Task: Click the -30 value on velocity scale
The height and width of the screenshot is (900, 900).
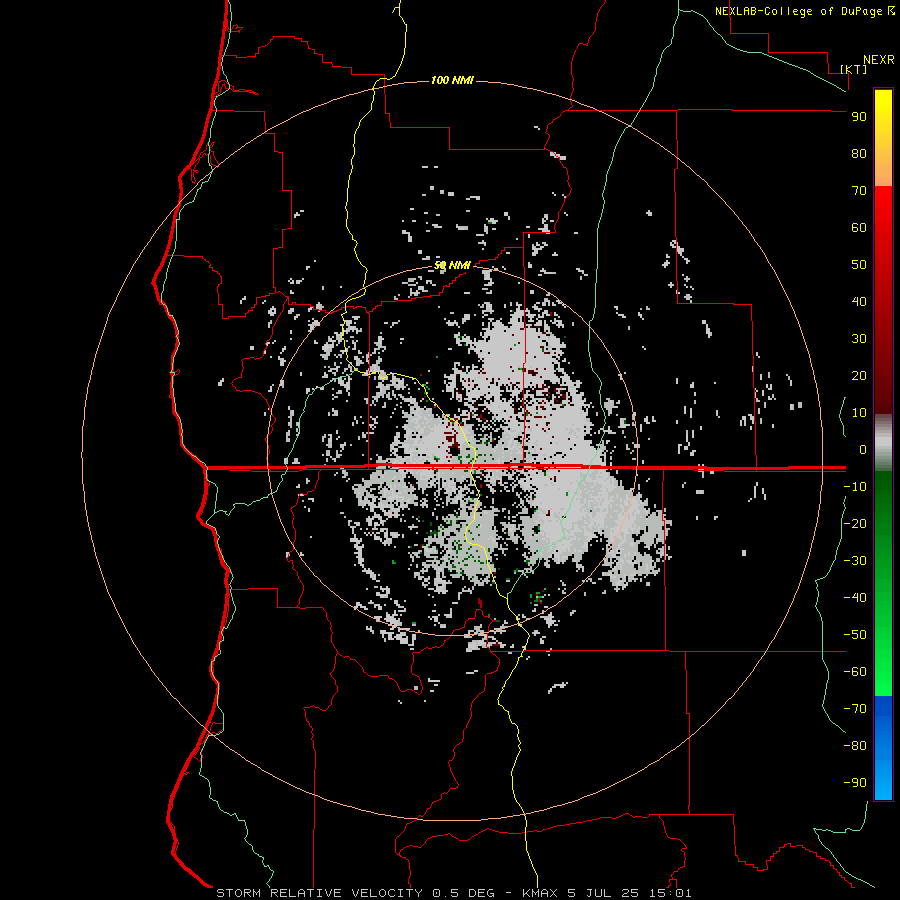Action: (x=855, y=561)
